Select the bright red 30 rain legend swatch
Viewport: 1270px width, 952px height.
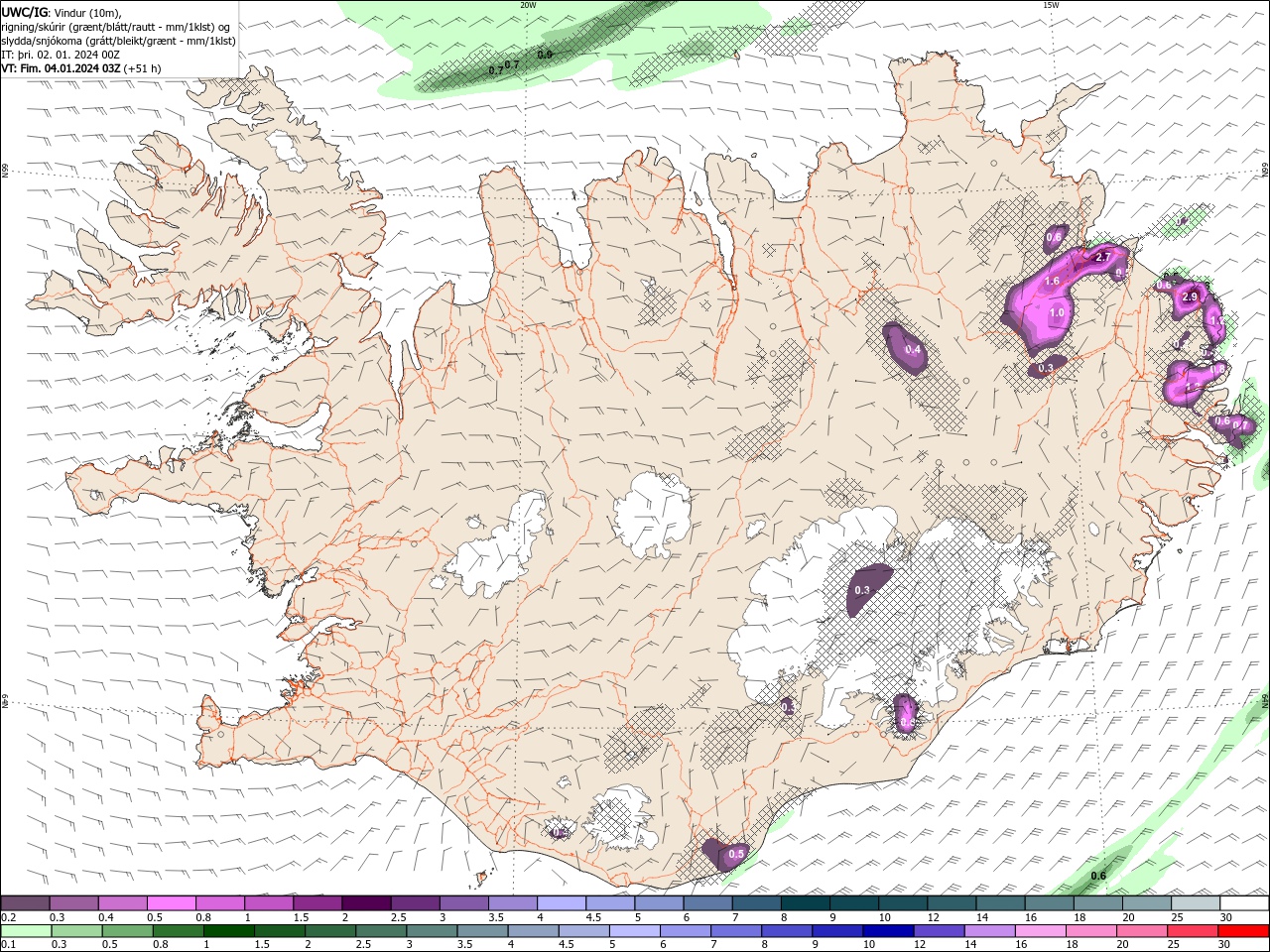(1243, 931)
